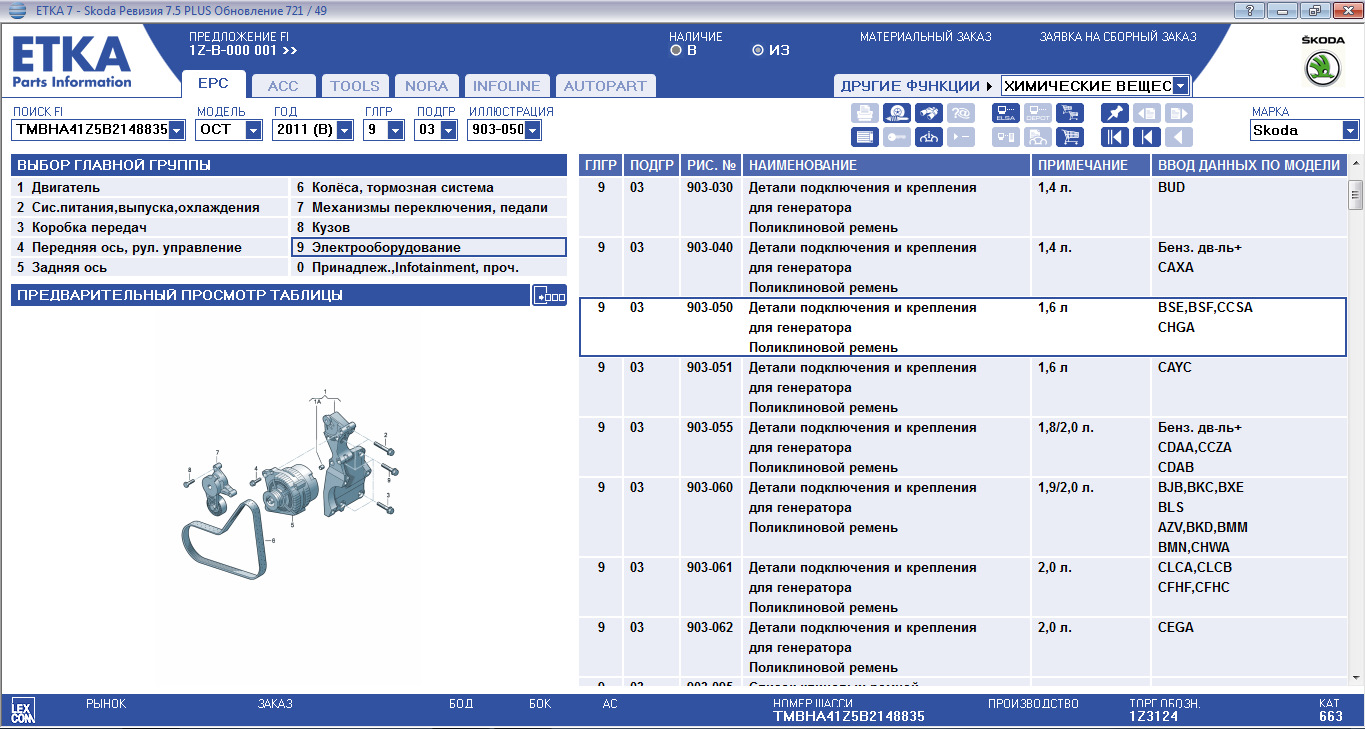Switch to the EPC tab
Viewport: 1365px width, 729px height.
[213, 84]
